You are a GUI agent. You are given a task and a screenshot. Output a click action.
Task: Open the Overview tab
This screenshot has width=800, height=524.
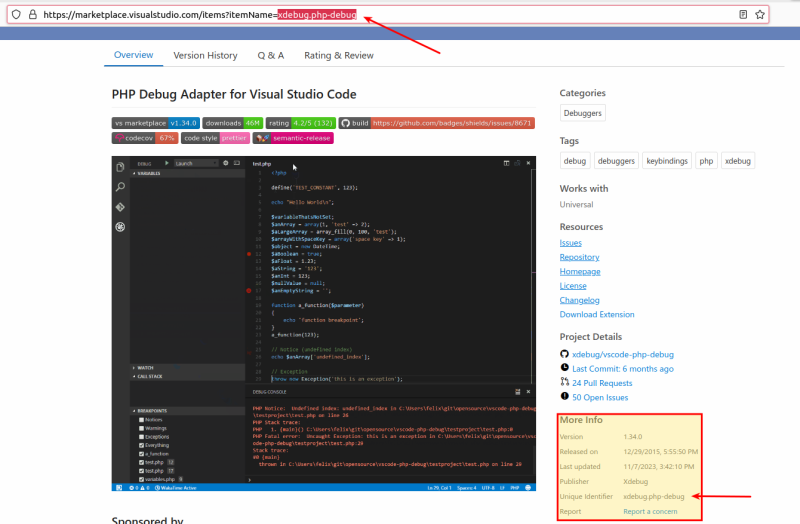[133, 55]
